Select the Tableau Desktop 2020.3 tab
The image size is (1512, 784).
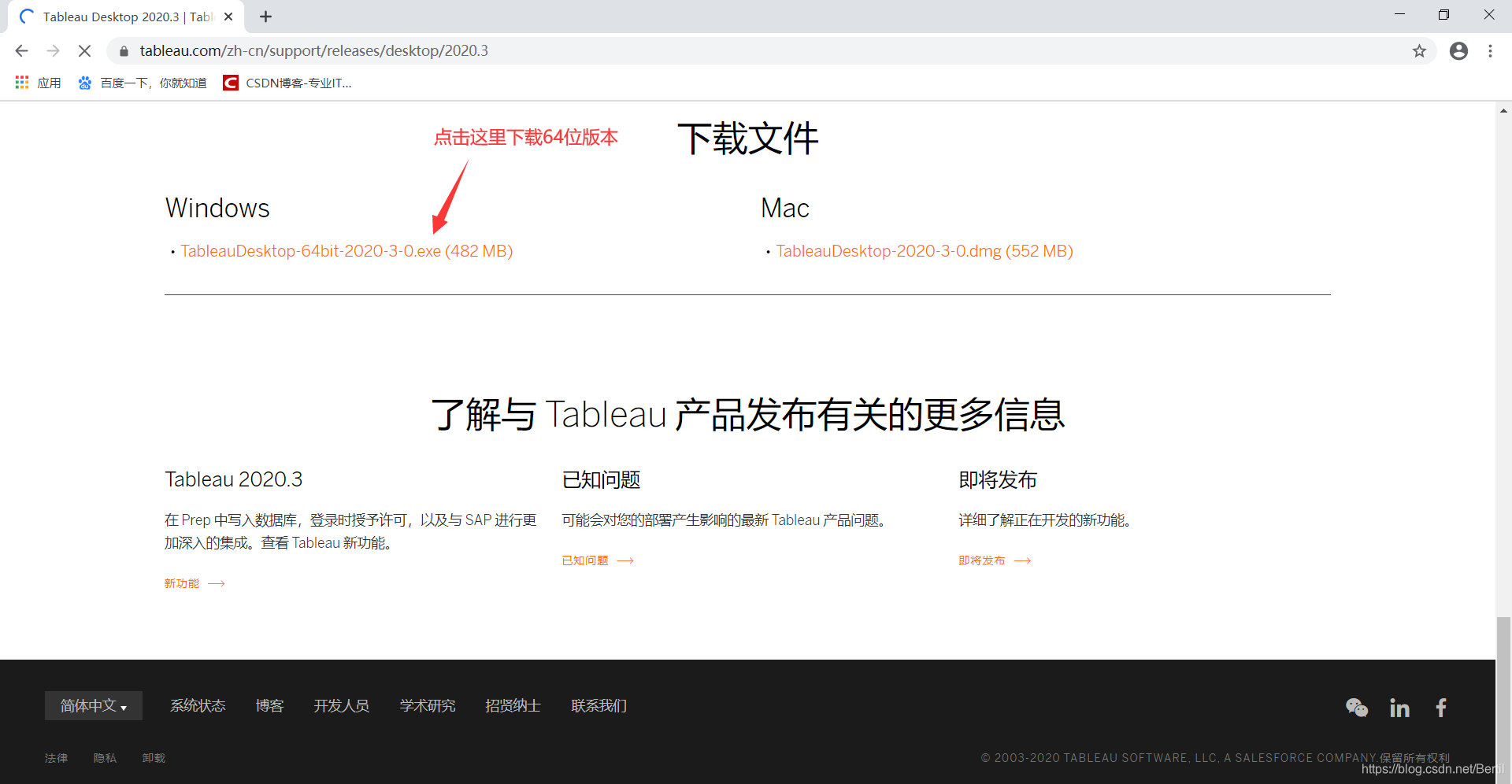coord(126,17)
